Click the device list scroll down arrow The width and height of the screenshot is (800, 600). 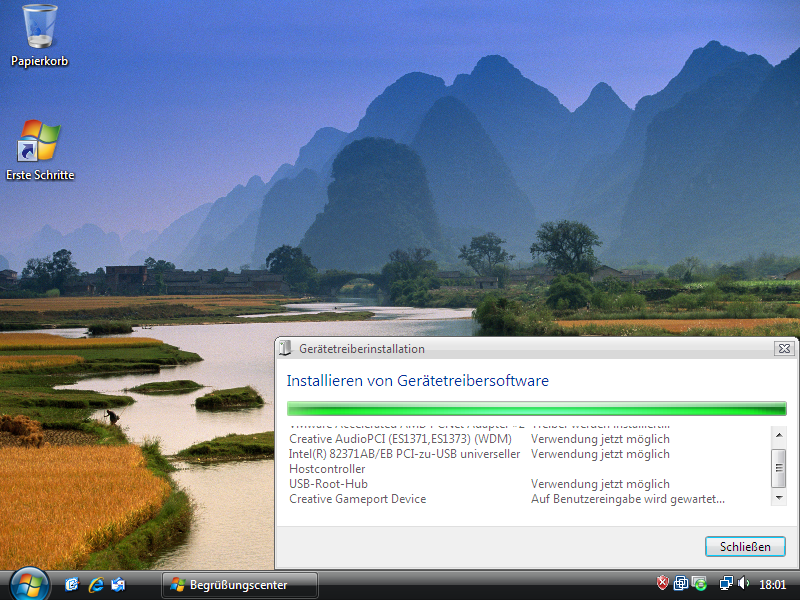[778, 498]
